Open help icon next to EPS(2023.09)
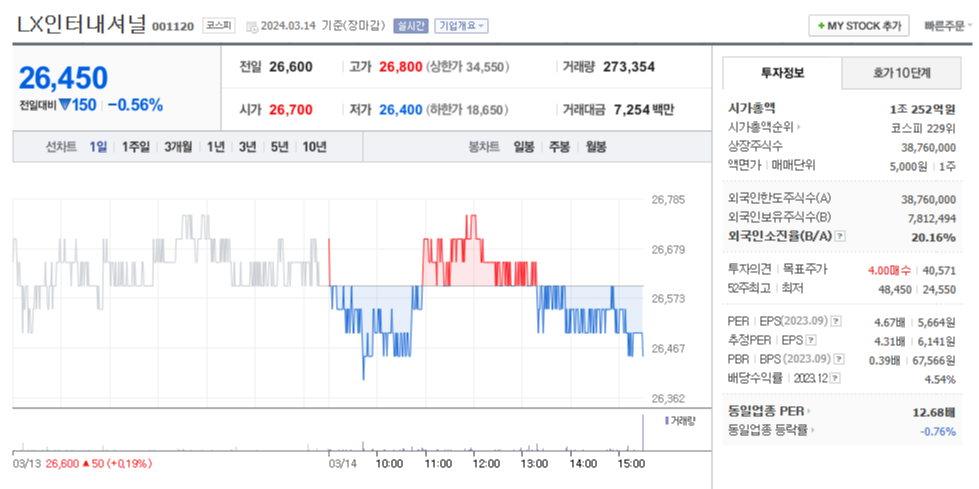This screenshot has height=489, width=979. [x=836, y=321]
